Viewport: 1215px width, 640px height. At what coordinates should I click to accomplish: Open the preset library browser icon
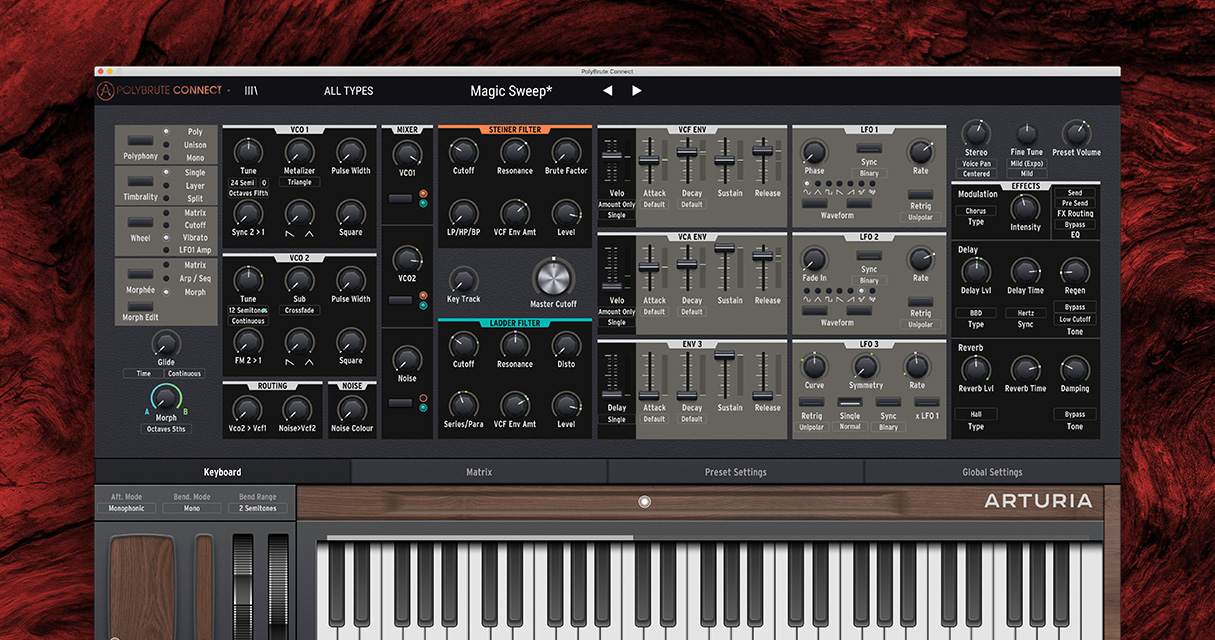click(251, 91)
